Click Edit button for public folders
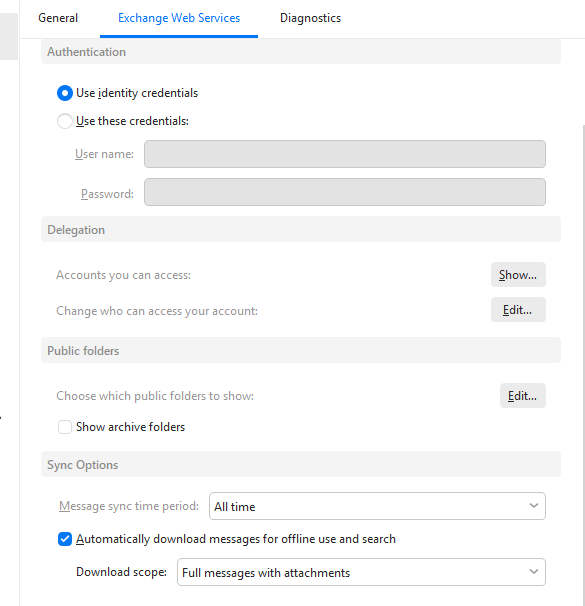This screenshot has width=585, height=606. 522,396
